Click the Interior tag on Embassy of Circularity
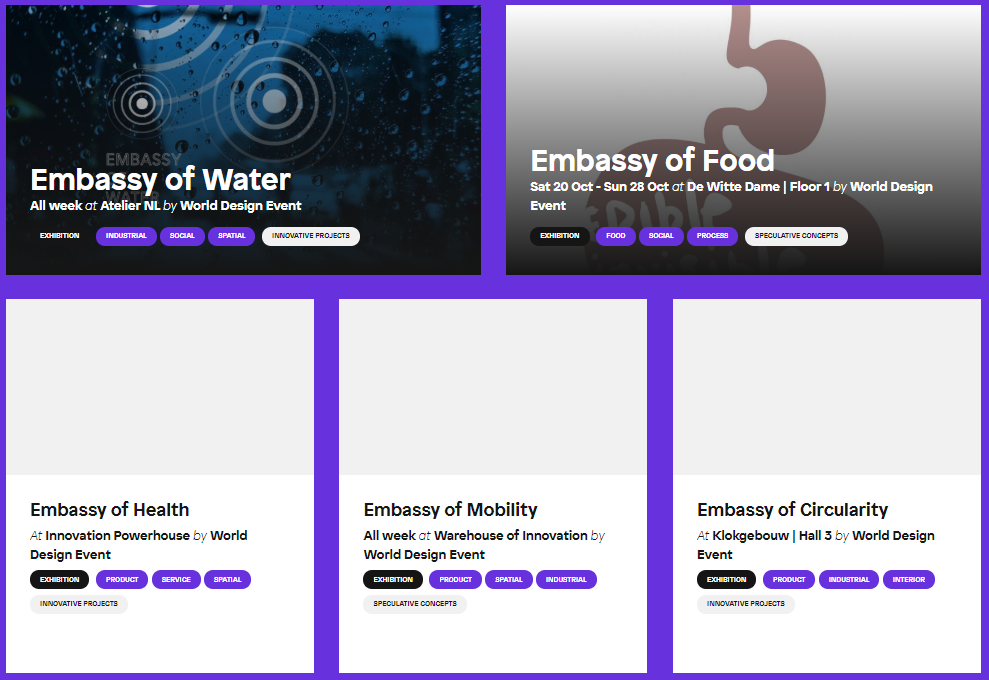989x680 pixels. click(x=909, y=580)
